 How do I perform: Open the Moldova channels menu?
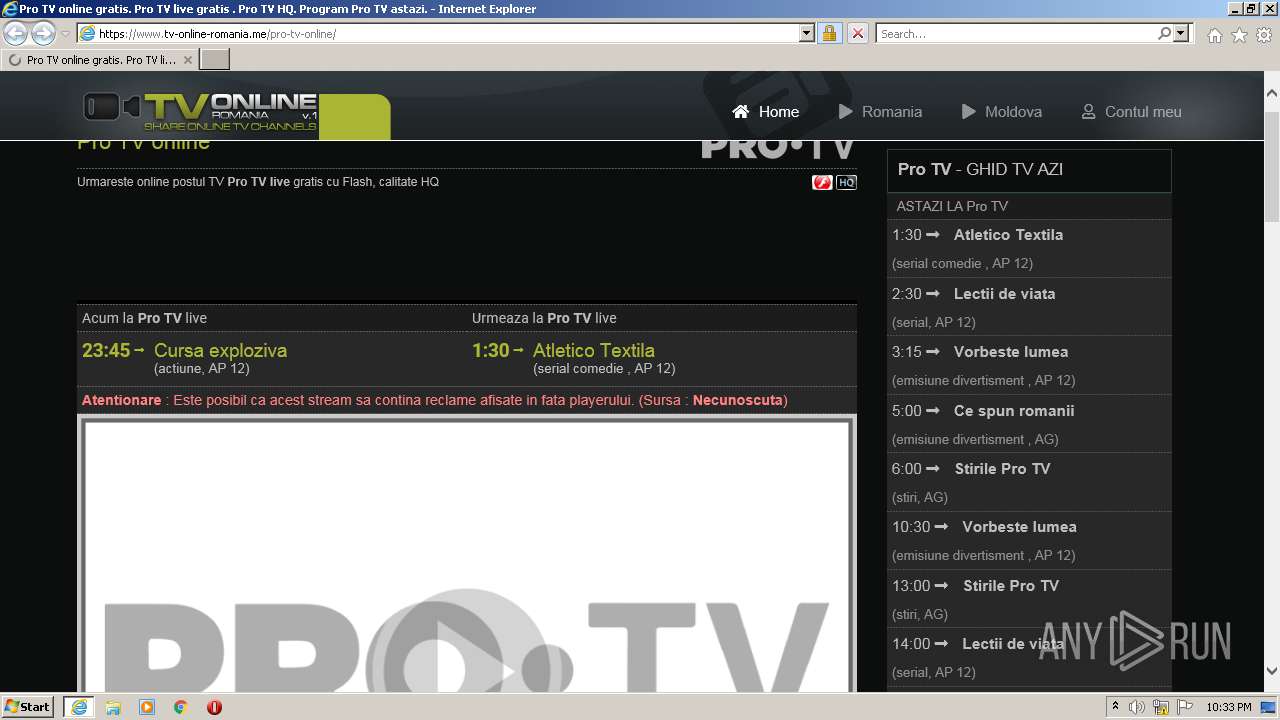pyautogui.click(x=1002, y=112)
